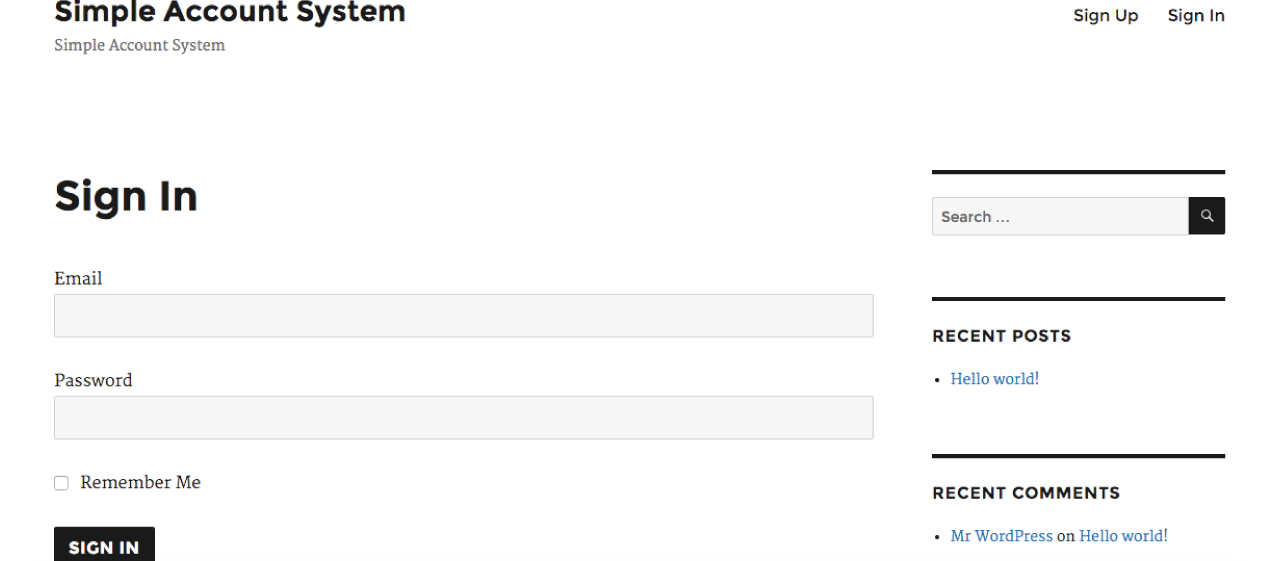
Task: Click the magnifying glass search button
Action: coord(1206,216)
